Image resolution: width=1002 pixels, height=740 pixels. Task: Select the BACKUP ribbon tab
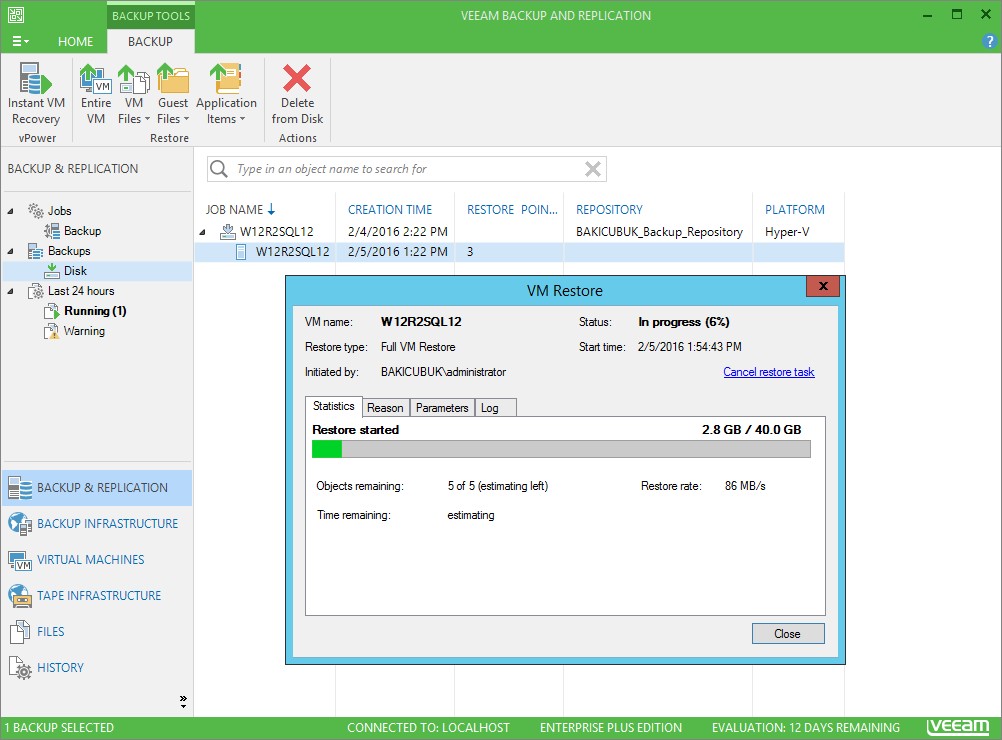click(x=150, y=42)
